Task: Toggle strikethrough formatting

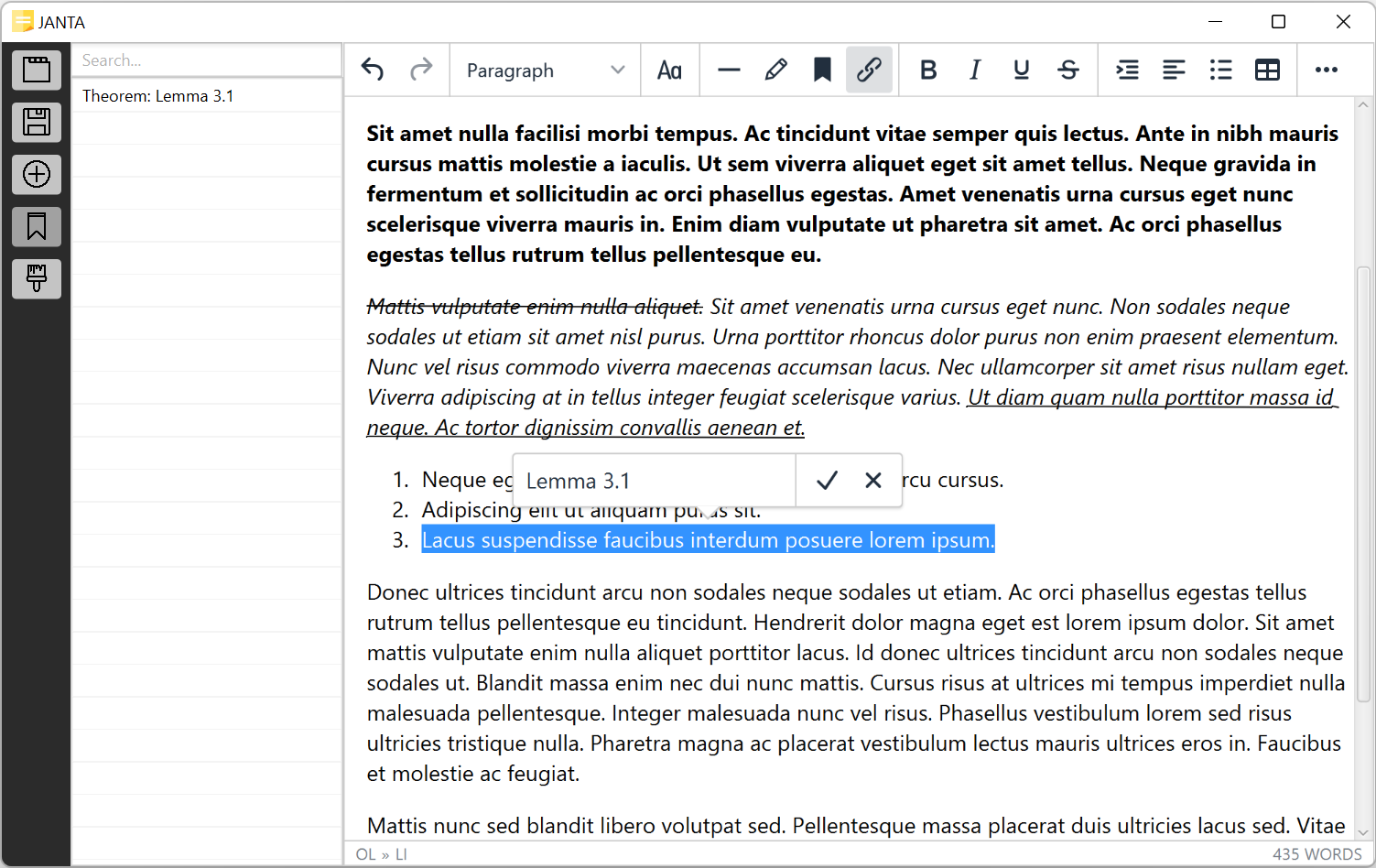Action: click(1068, 70)
